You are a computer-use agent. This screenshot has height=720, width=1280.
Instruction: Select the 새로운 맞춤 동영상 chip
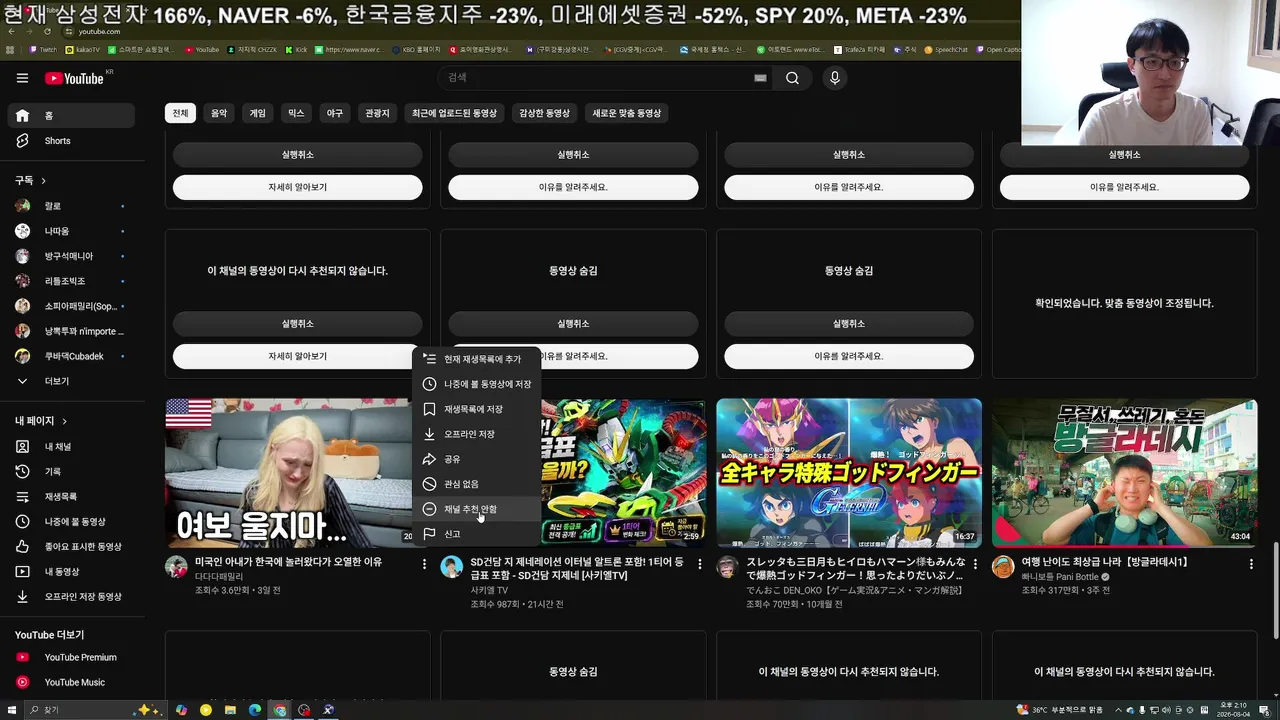[x=627, y=113]
